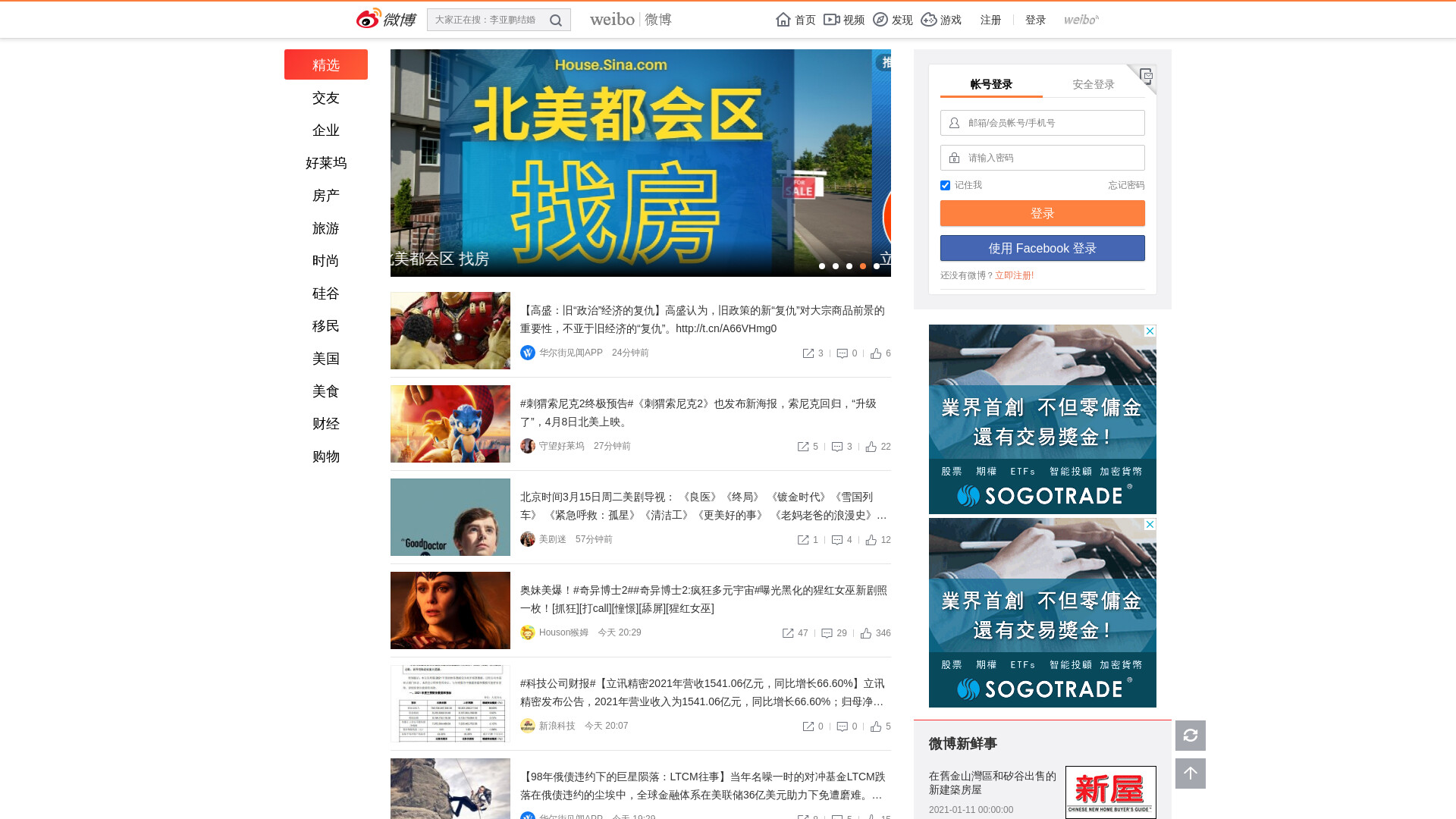Click the refresh icon button
Screen dimensions: 1456x819
pos(1191,736)
